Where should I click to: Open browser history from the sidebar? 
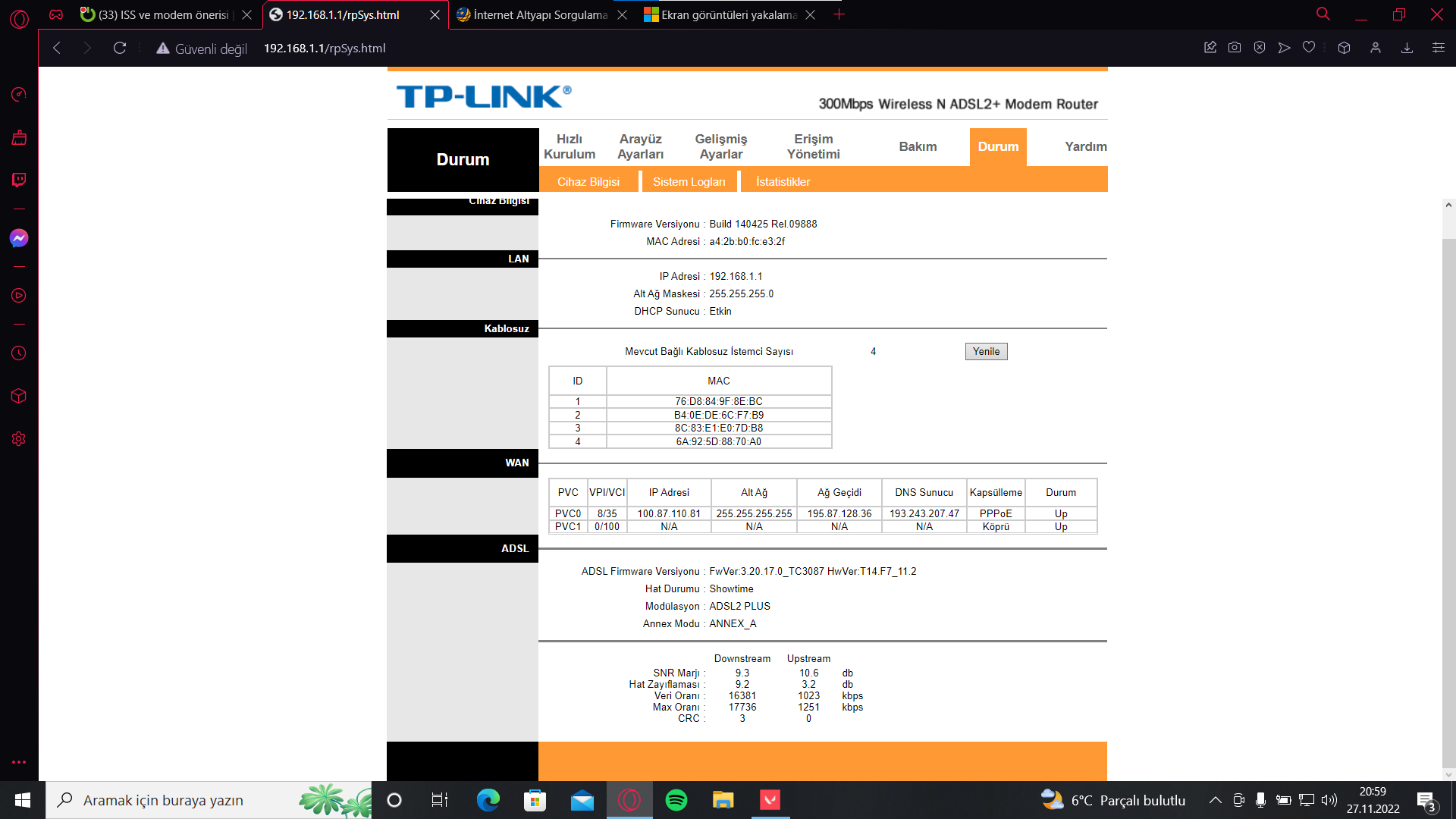pos(19,353)
